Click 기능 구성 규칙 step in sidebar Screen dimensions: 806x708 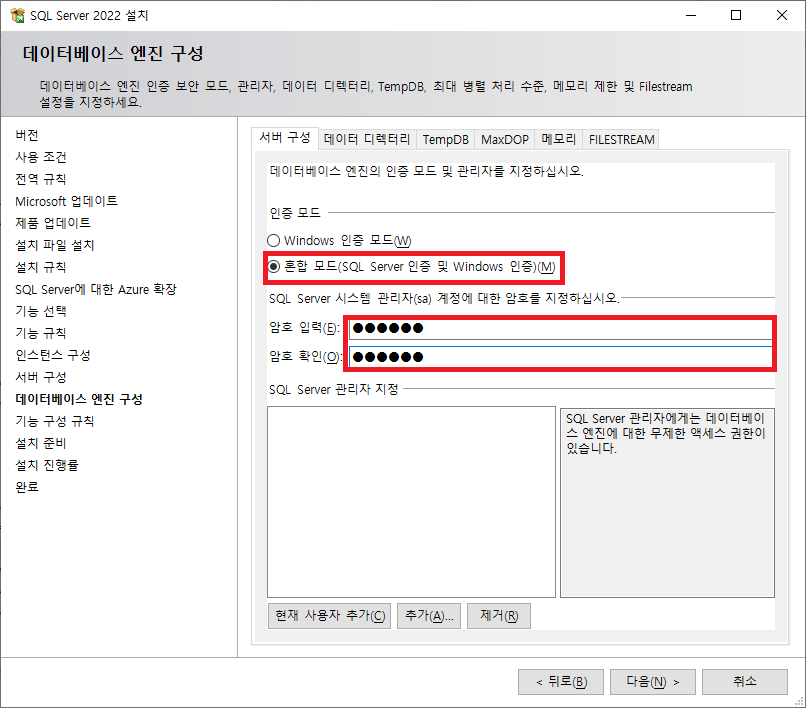tap(54, 422)
